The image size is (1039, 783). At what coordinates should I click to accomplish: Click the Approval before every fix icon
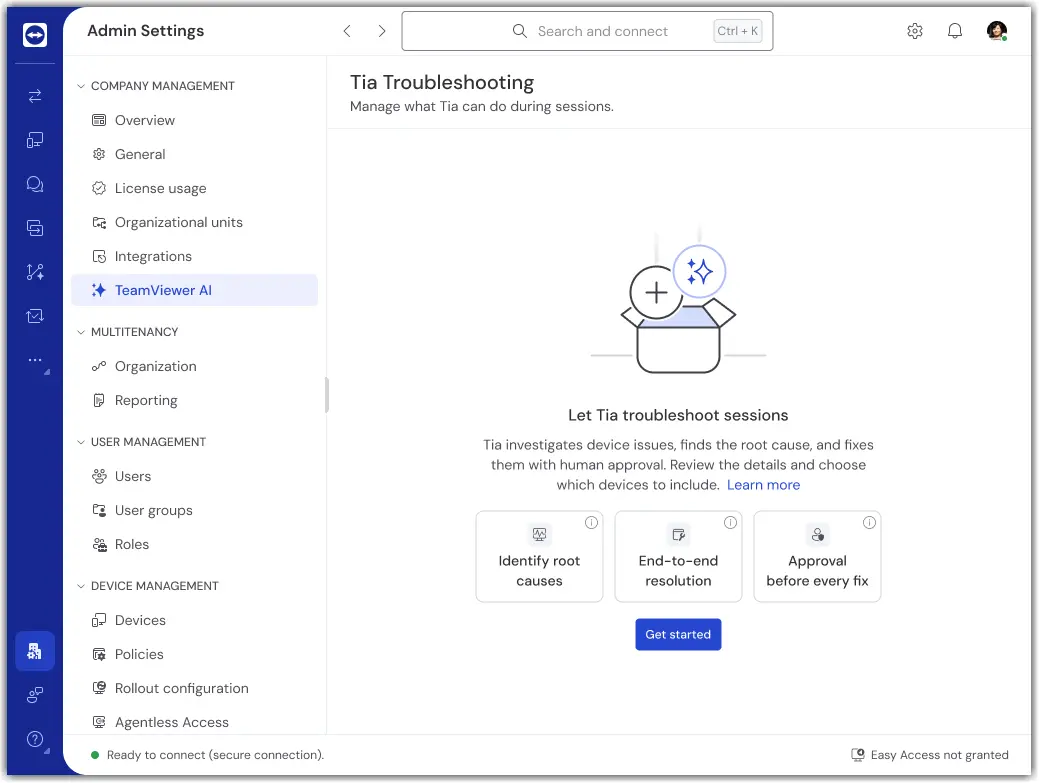click(818, 534)
